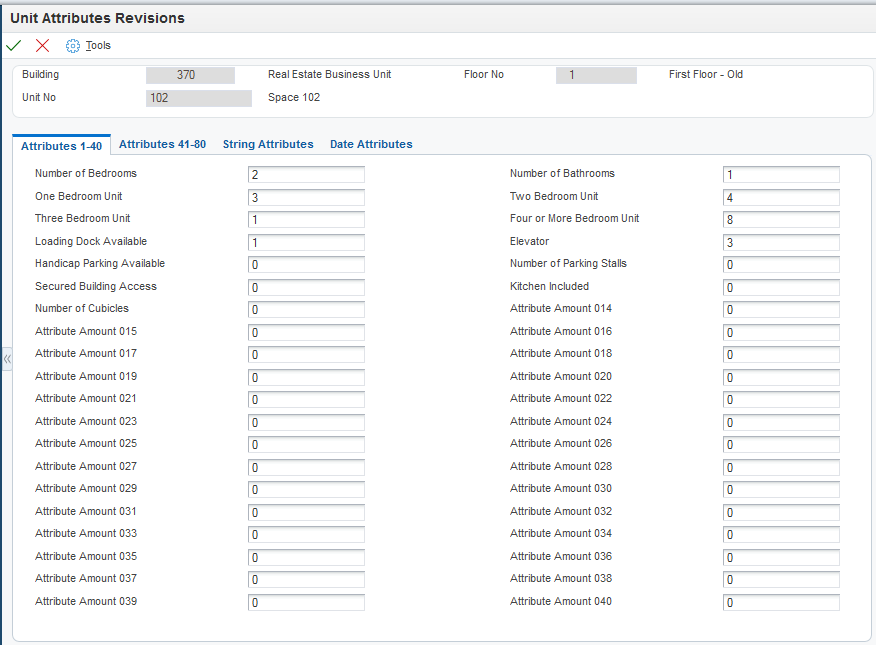The height and width of the screenshot is (645, 876).
Task: Focus the Four or More Bedroom Unit field
Action: coord(781,219)
